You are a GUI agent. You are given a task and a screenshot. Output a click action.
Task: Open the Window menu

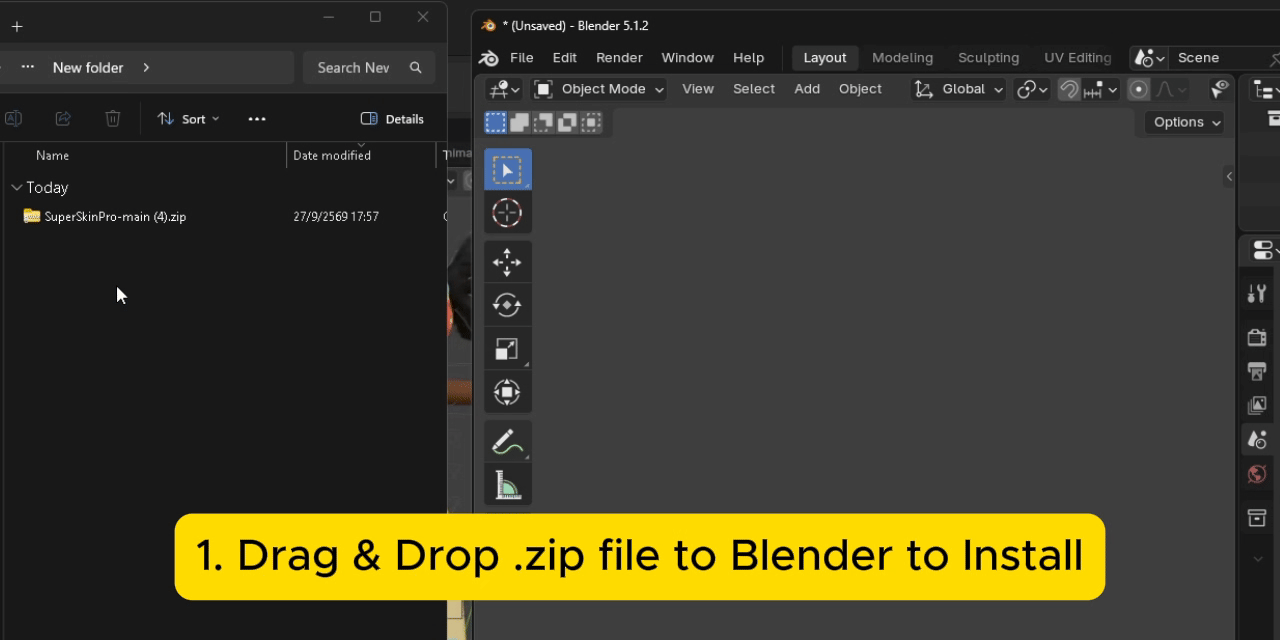688,58
